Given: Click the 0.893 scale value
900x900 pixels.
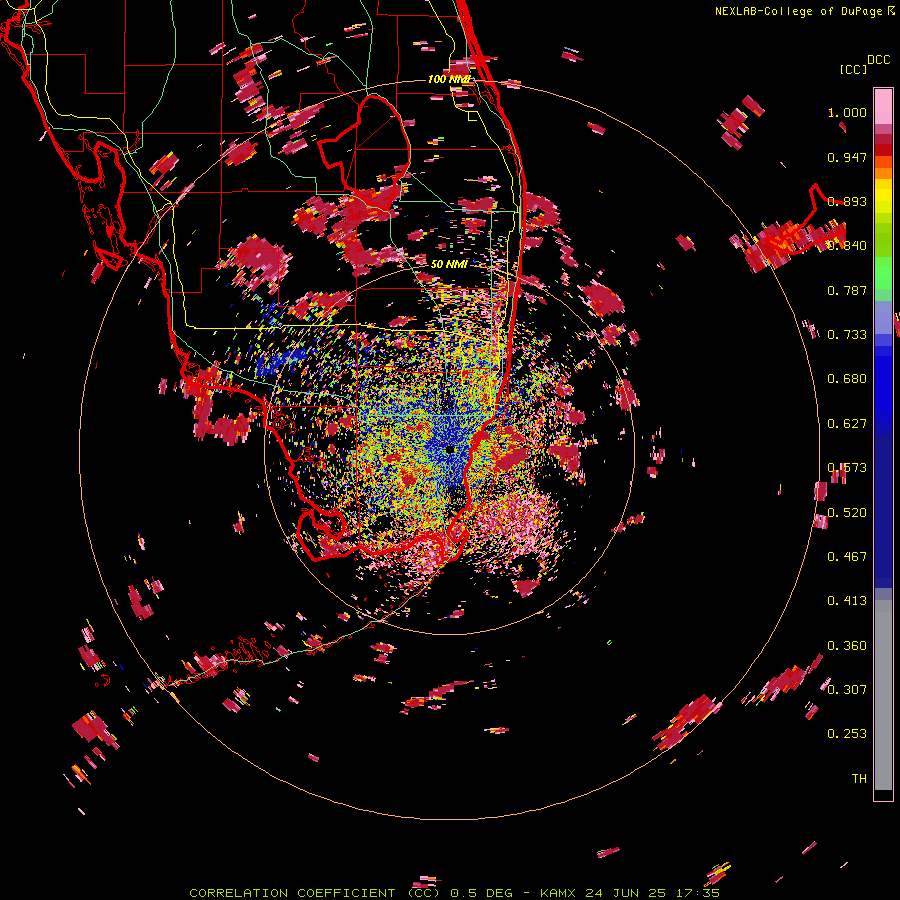Looking at the screenshot, I should click(x=847, y=201).
